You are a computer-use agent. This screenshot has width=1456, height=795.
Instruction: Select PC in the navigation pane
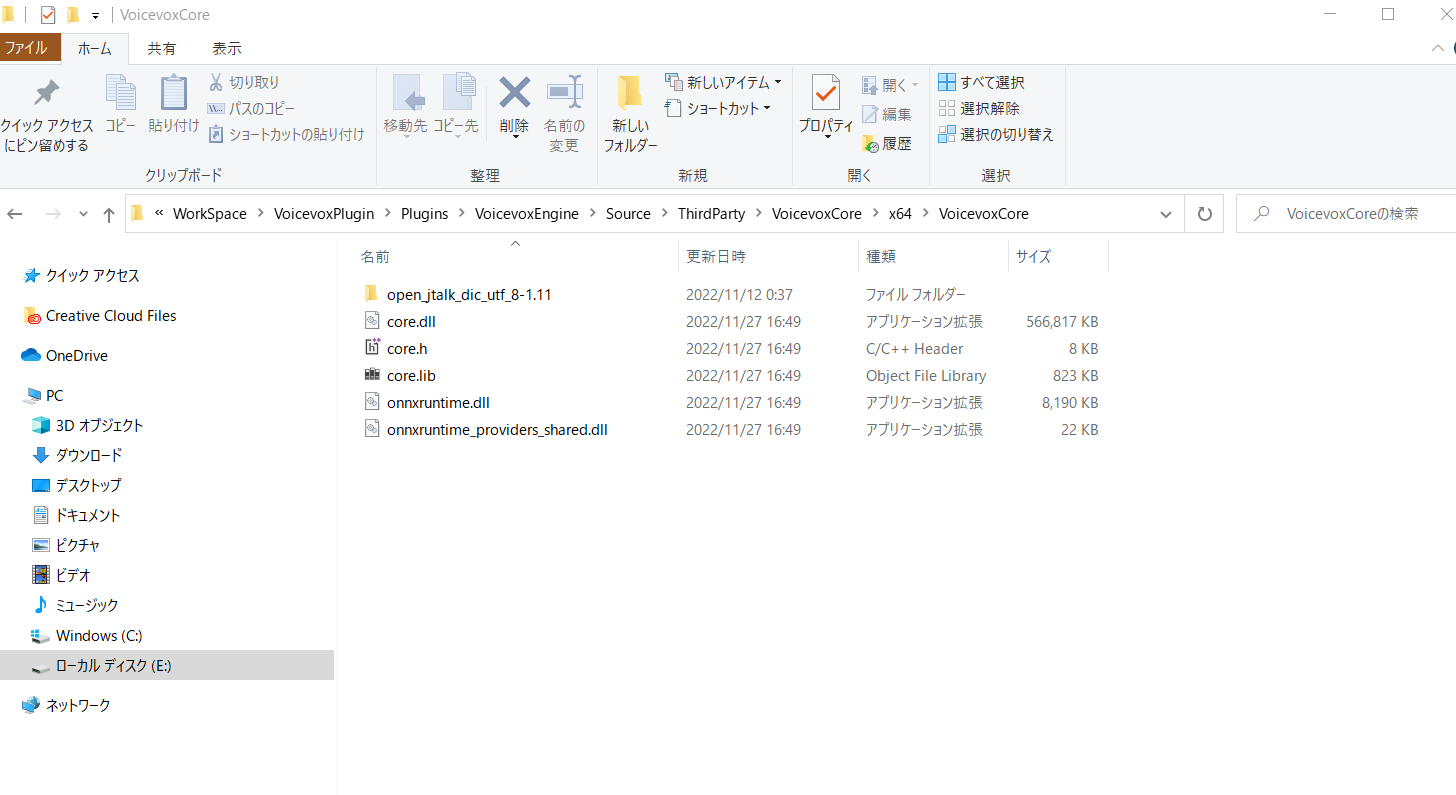coord(43,395)
